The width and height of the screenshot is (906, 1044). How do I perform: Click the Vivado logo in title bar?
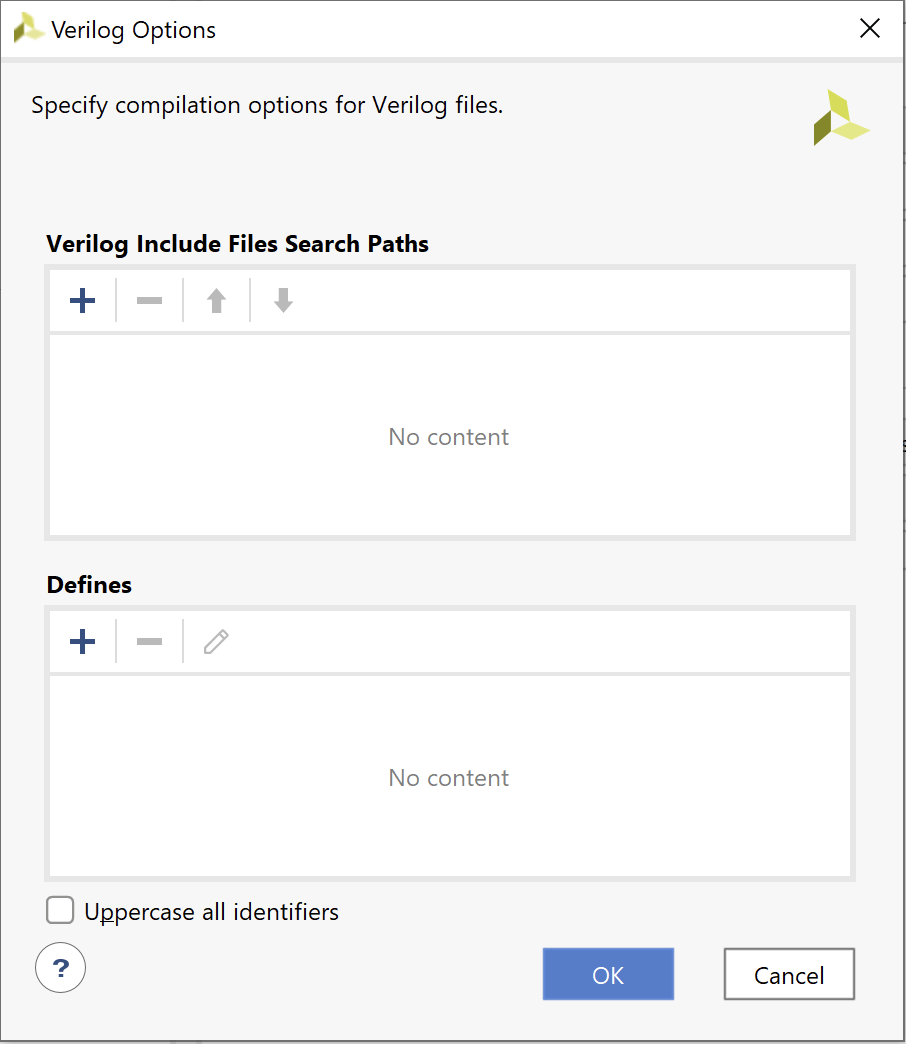click(x=28, y=30)
